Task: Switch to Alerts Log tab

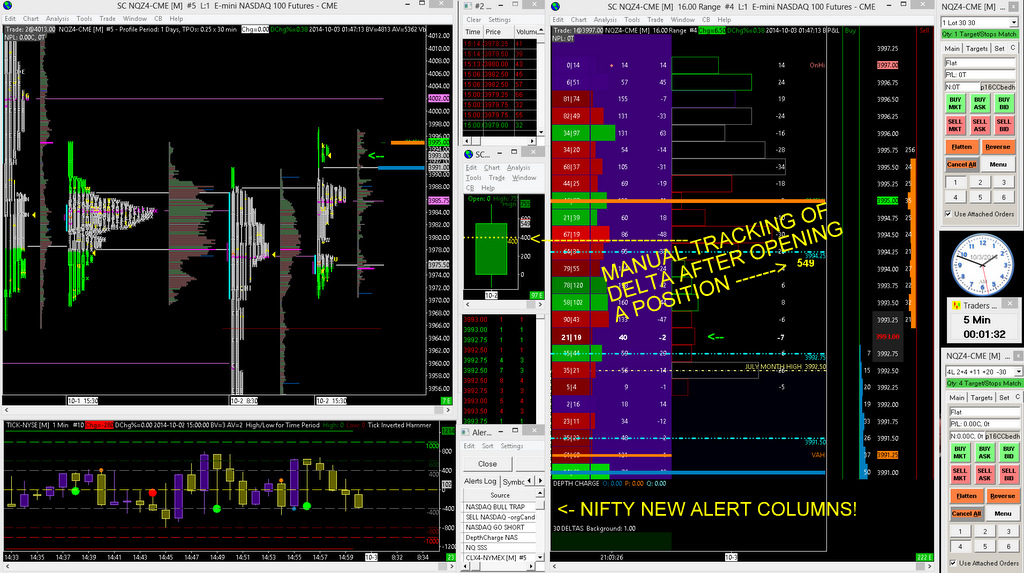Action: [x=480, y=482]
